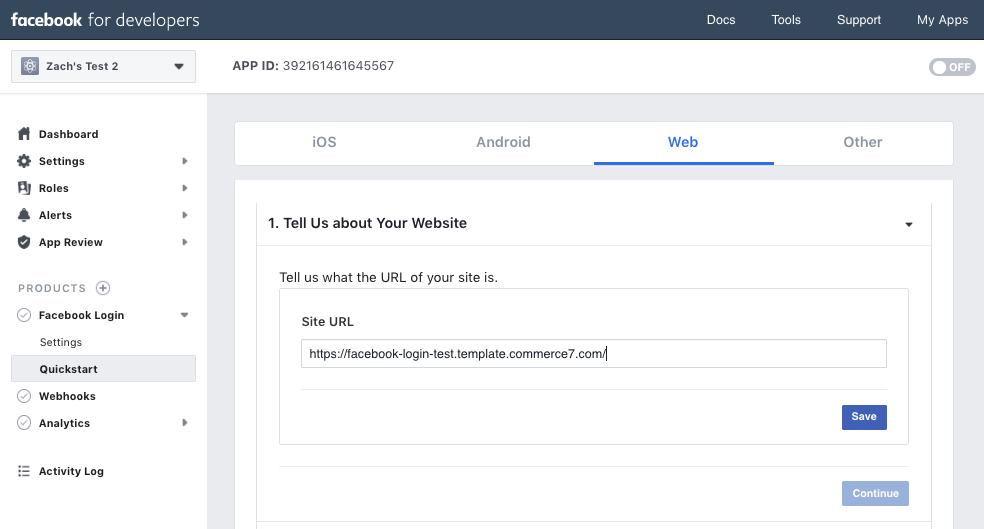
Task: Open the Zach's Test 2 app dropdown
Action: coord(104,67)
